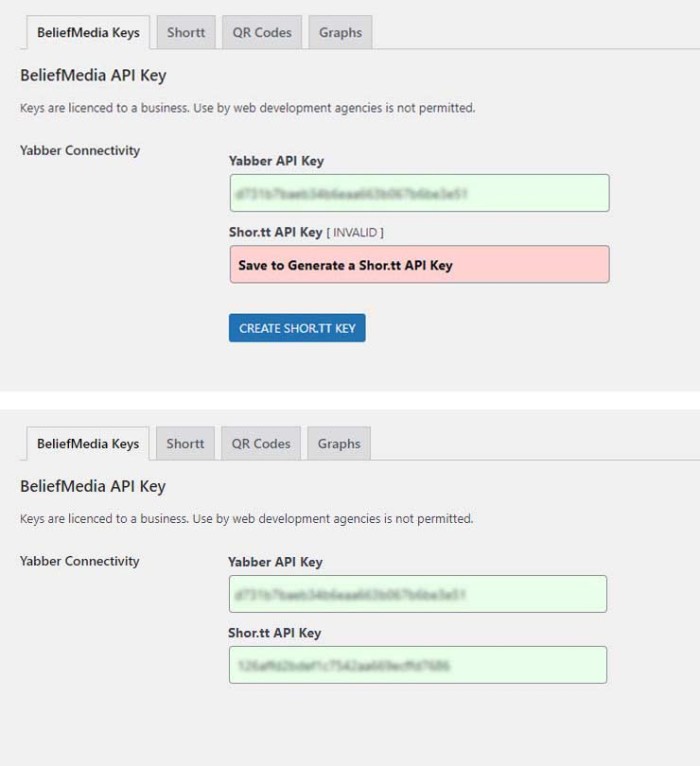
Task: Select upper panel's BeliefMedia Keys tab
Action: click(88, 32)
